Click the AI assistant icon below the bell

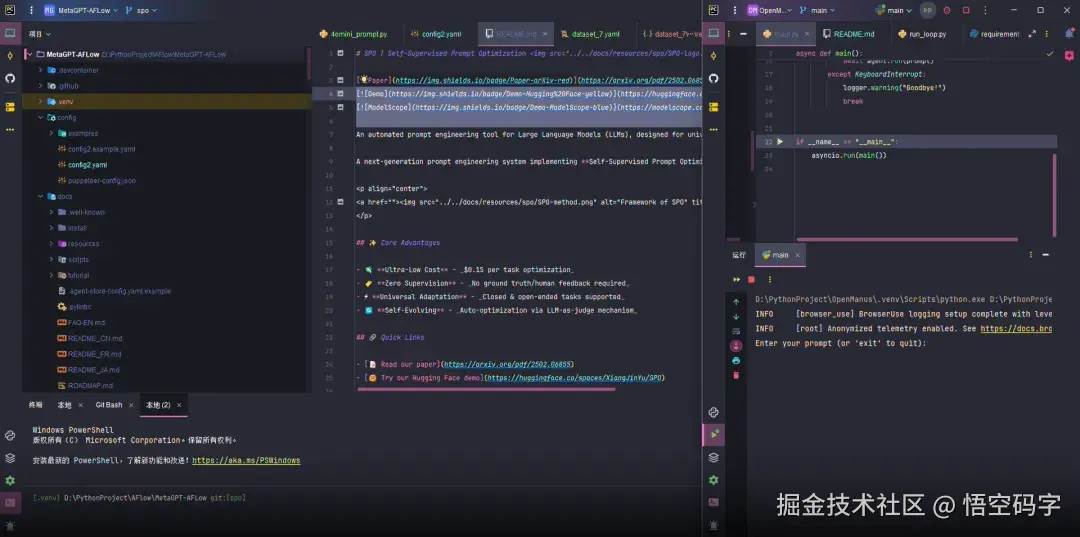tap(1070, 56)
